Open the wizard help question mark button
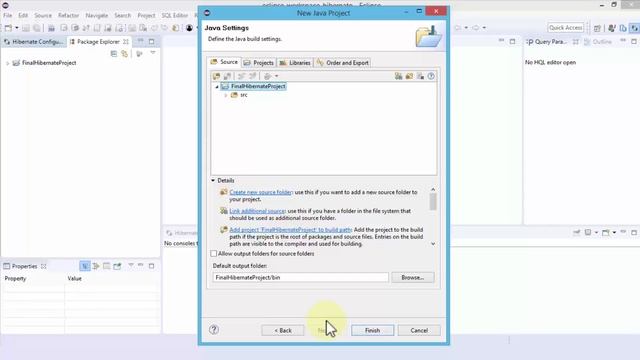Screen dimensions: 640x360 [214, 329]
